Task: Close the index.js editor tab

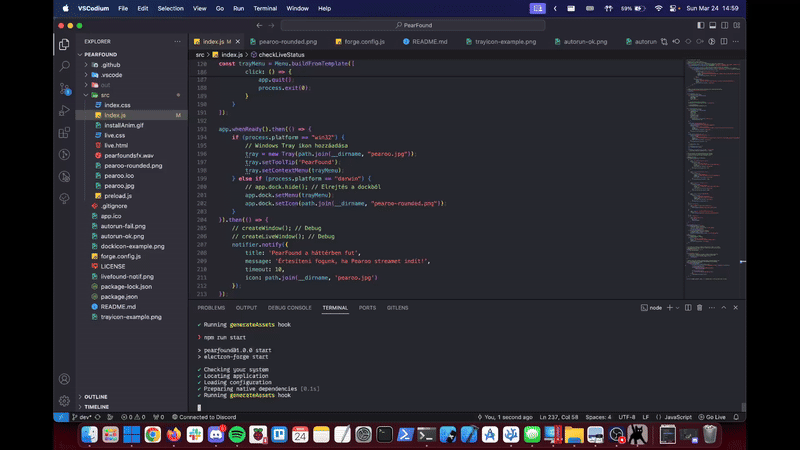Action: [x=238, y=42]
